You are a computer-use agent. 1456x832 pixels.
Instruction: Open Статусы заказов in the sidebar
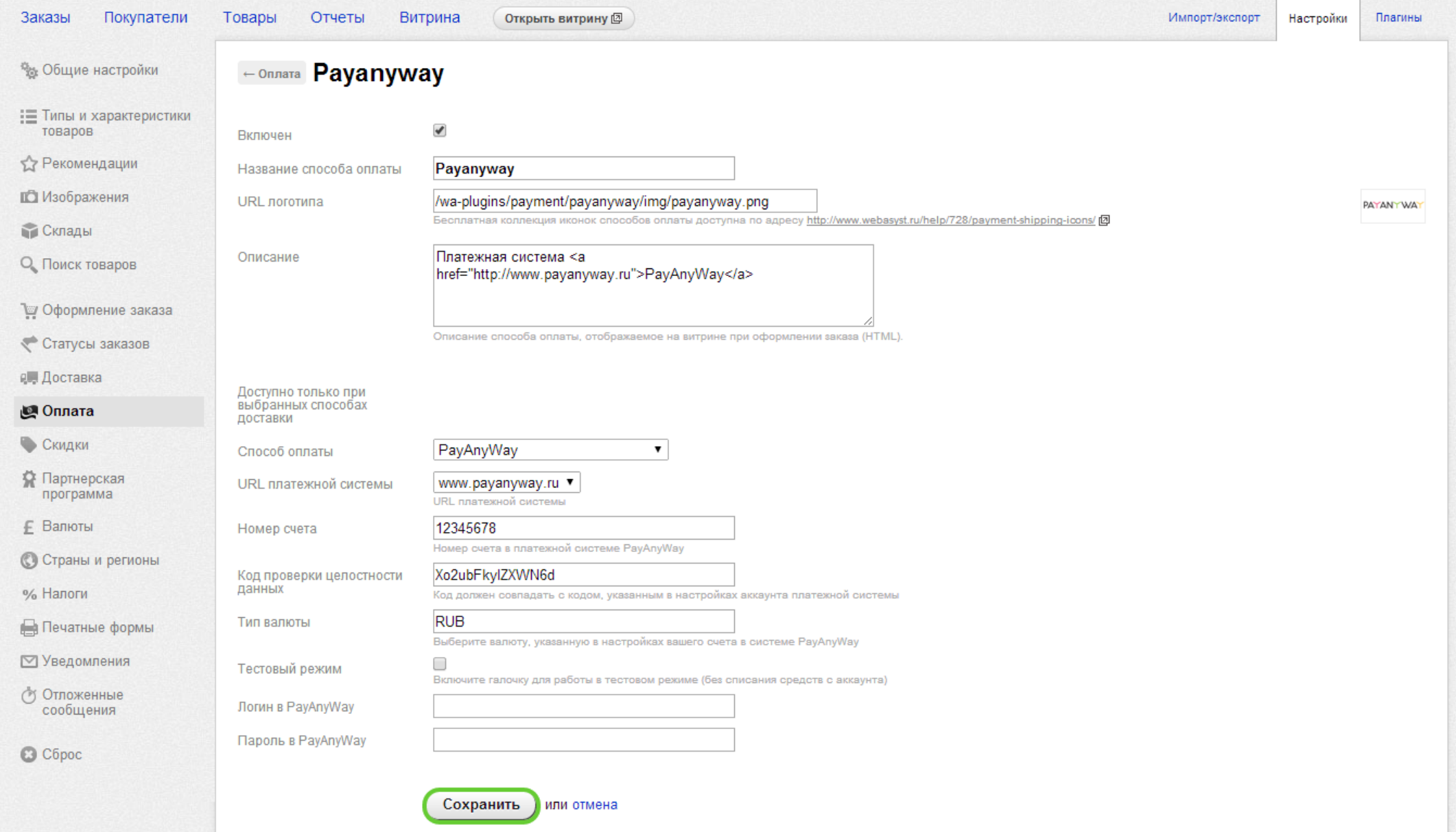pos(95,344)
